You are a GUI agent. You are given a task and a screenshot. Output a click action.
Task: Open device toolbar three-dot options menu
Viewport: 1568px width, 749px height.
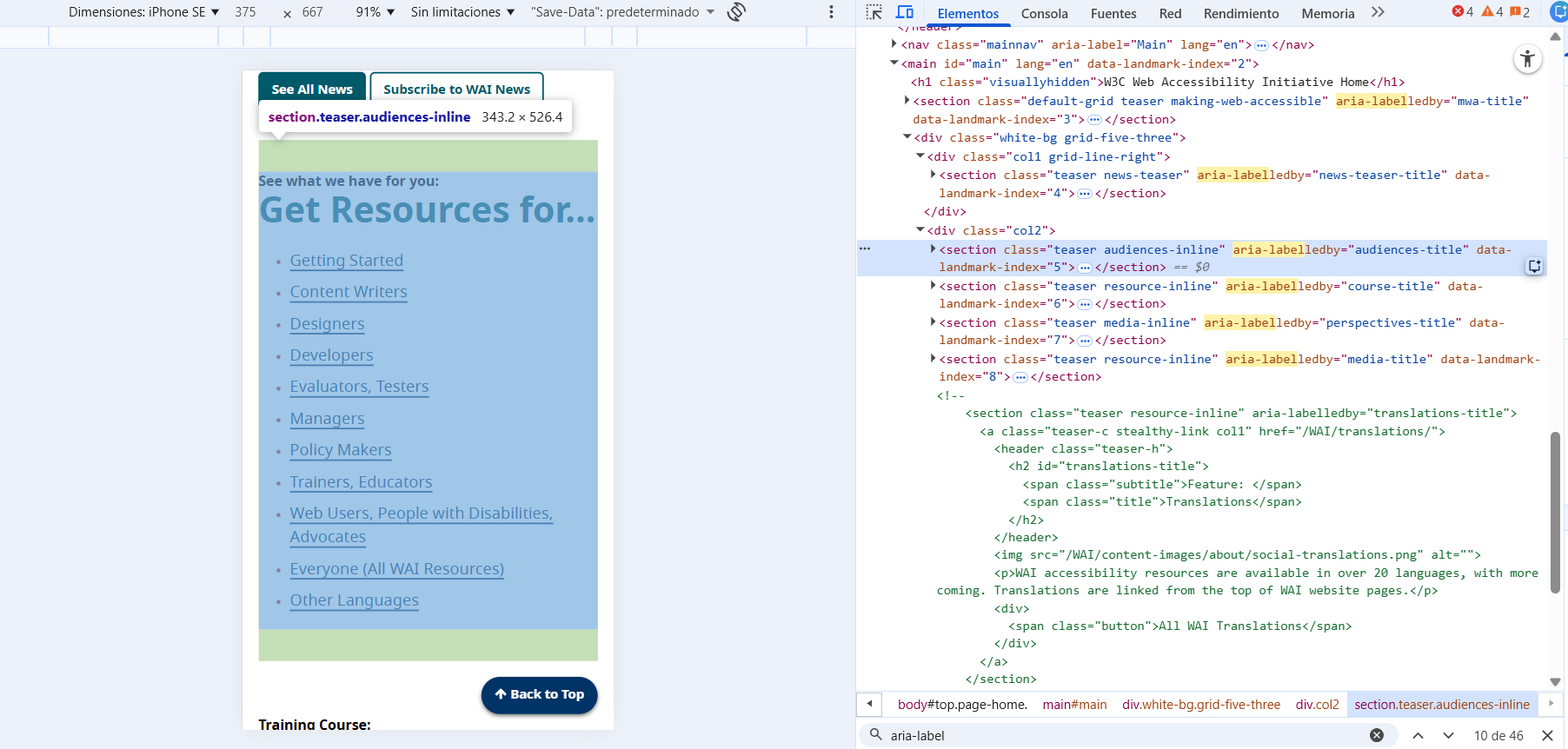(x=831, y=12)
